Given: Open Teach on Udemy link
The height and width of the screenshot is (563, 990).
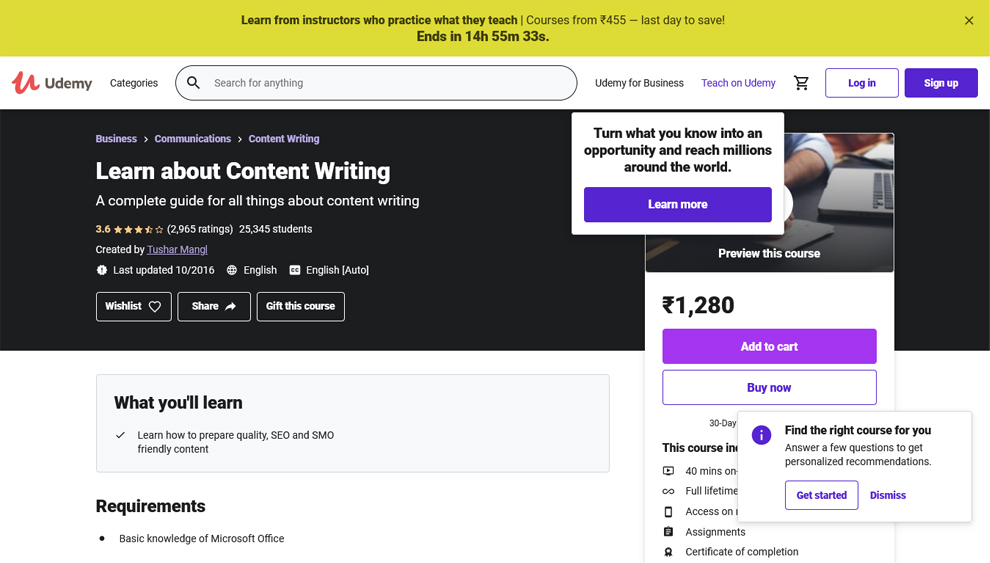Looking at the screenshot, I should pos(738,83).
